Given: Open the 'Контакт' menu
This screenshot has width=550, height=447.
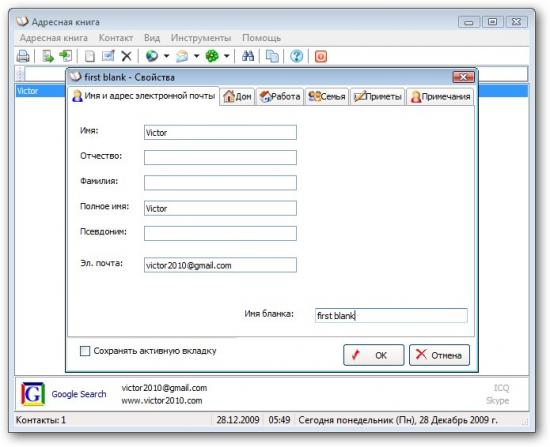Looking at the screenshot, I should click(x=116, y=38).
